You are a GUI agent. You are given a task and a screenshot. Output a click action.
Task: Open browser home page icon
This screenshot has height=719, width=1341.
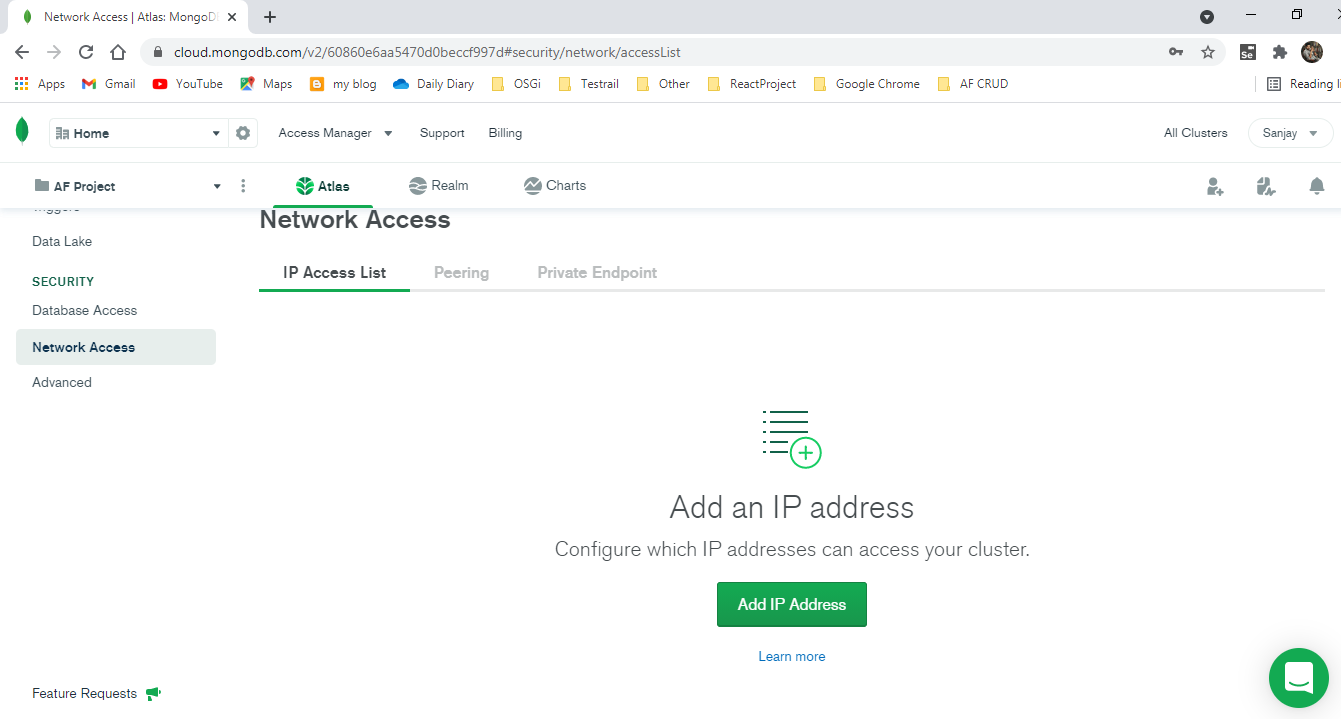pos(118,52)
